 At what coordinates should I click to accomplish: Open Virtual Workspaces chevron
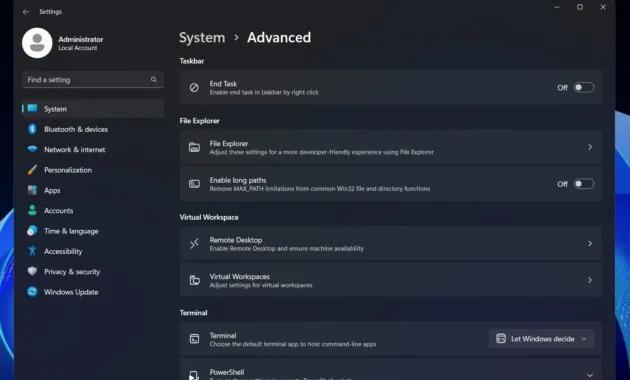click(590, 280)
